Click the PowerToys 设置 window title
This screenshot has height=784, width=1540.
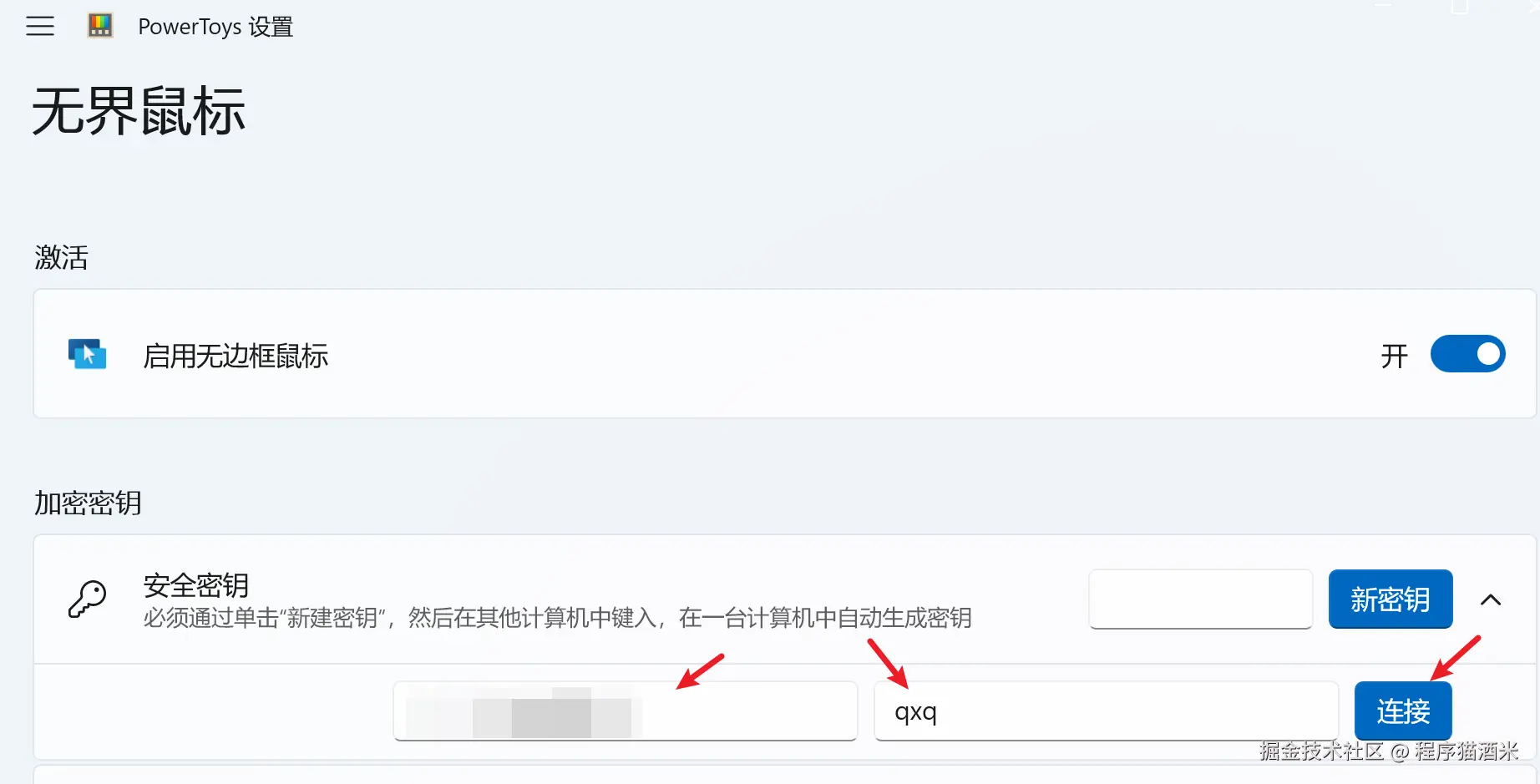pos(215,27)
